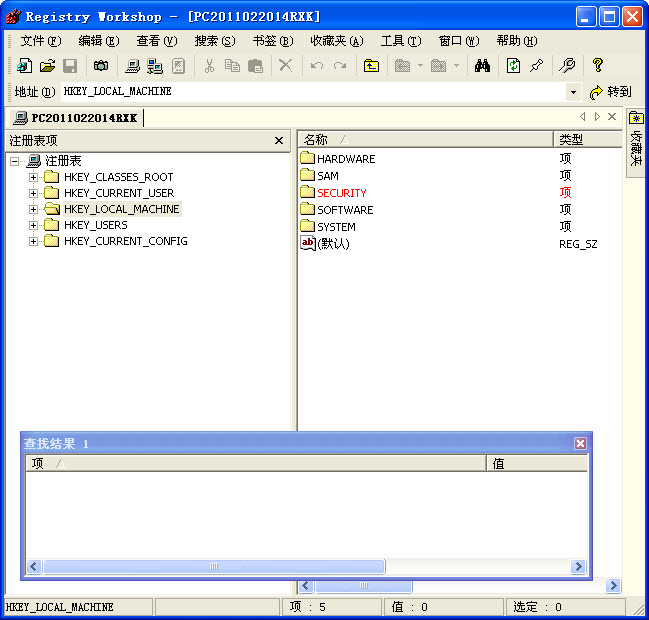The image size is (649, 620).
Task: Open the 工具 menu
Action: click(400, 41)
